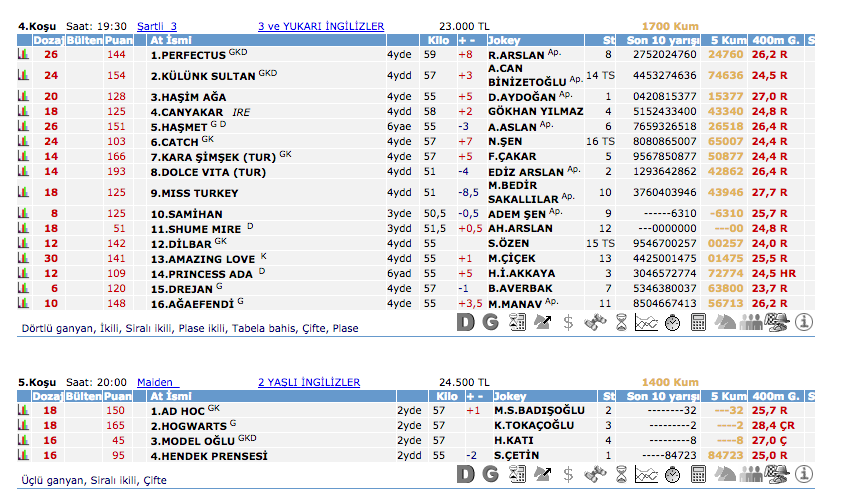
Task: Click the D icon under race 4
Action: [x=466, y=323]
